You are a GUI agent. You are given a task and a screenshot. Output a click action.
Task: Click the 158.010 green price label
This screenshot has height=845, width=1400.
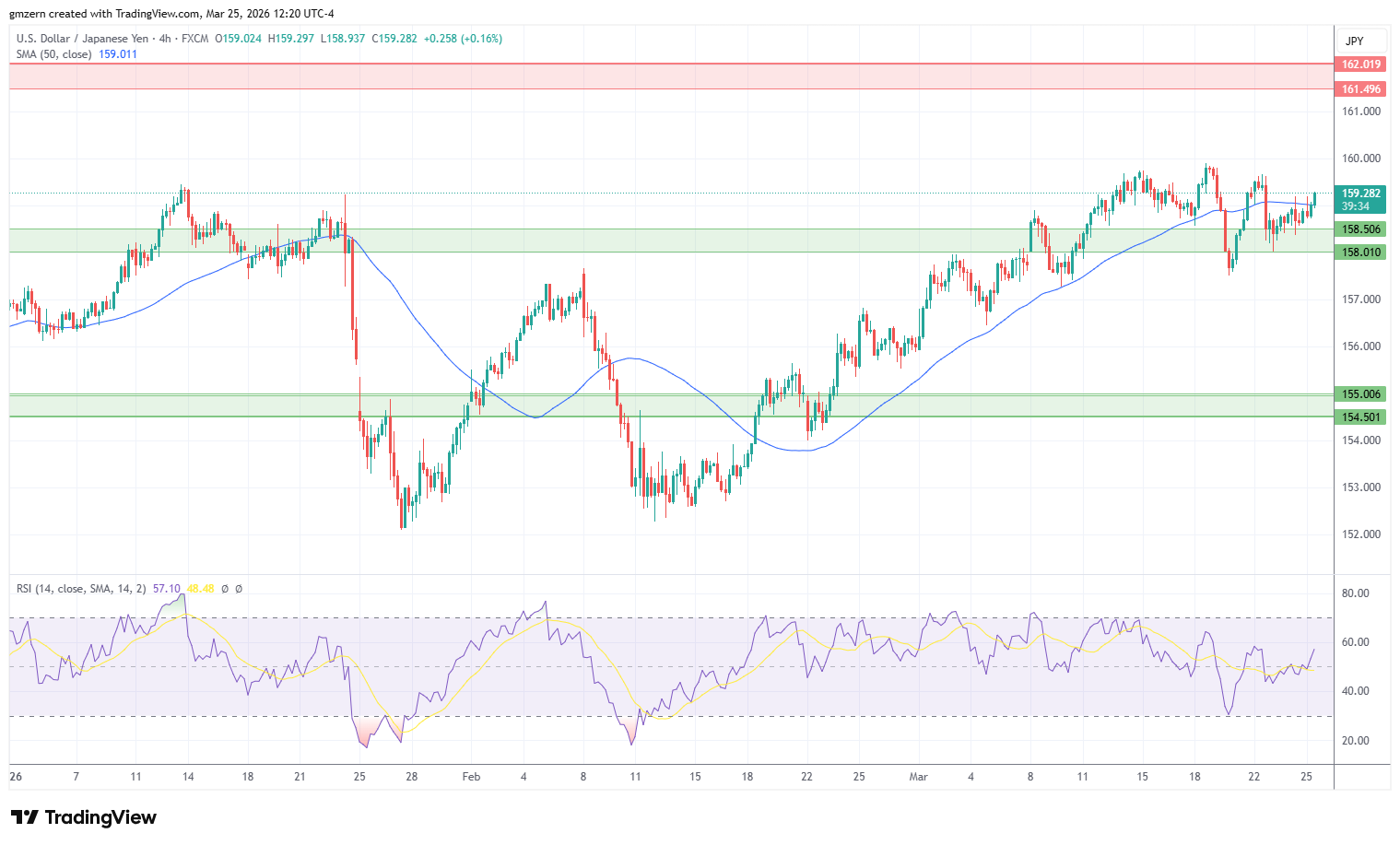[1360, 252]
